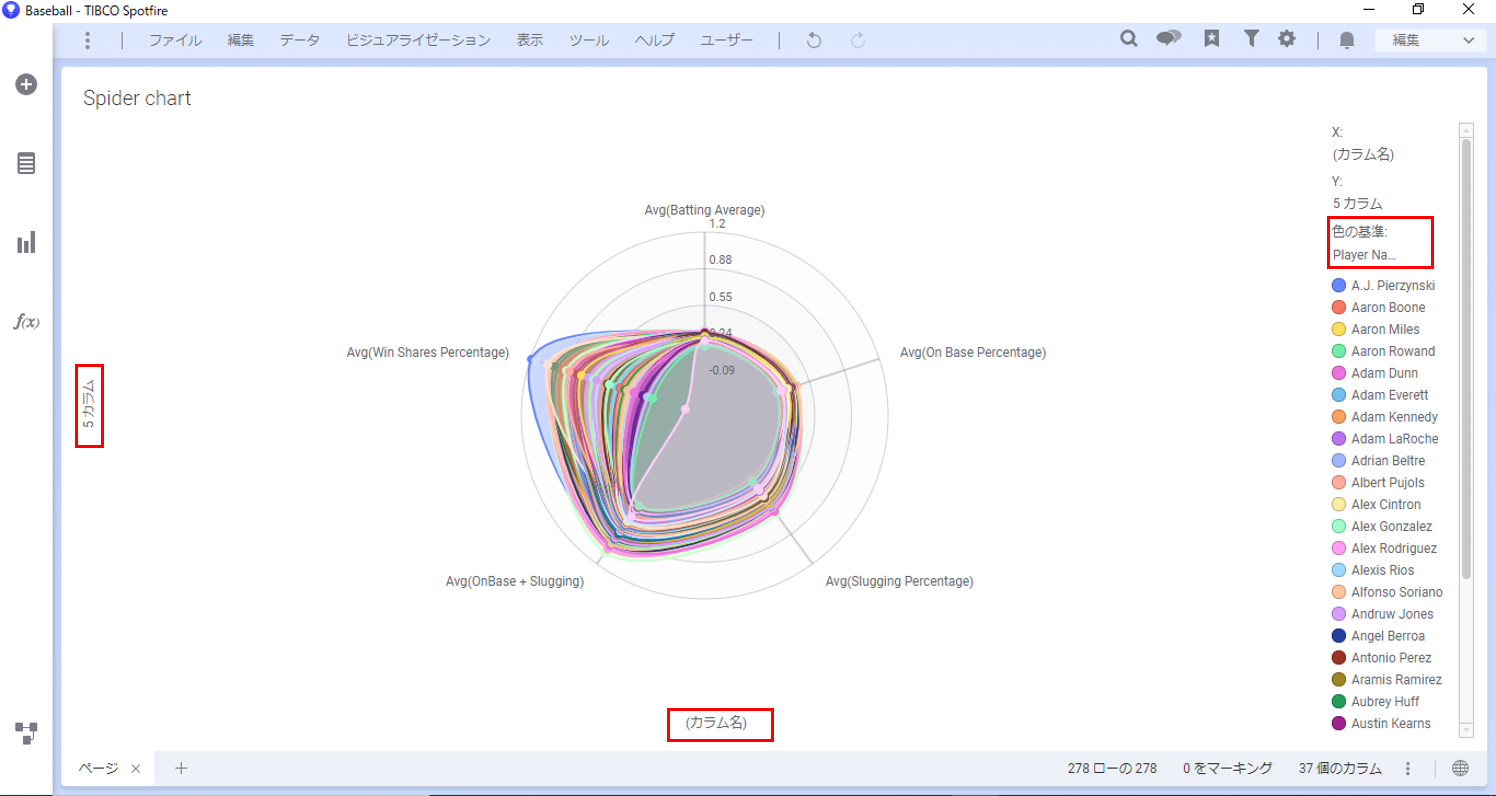The height and width of the screenshot is (796, 1496).
Task: Open the notifications bell icon
Action: click(x=1347, y=40)
